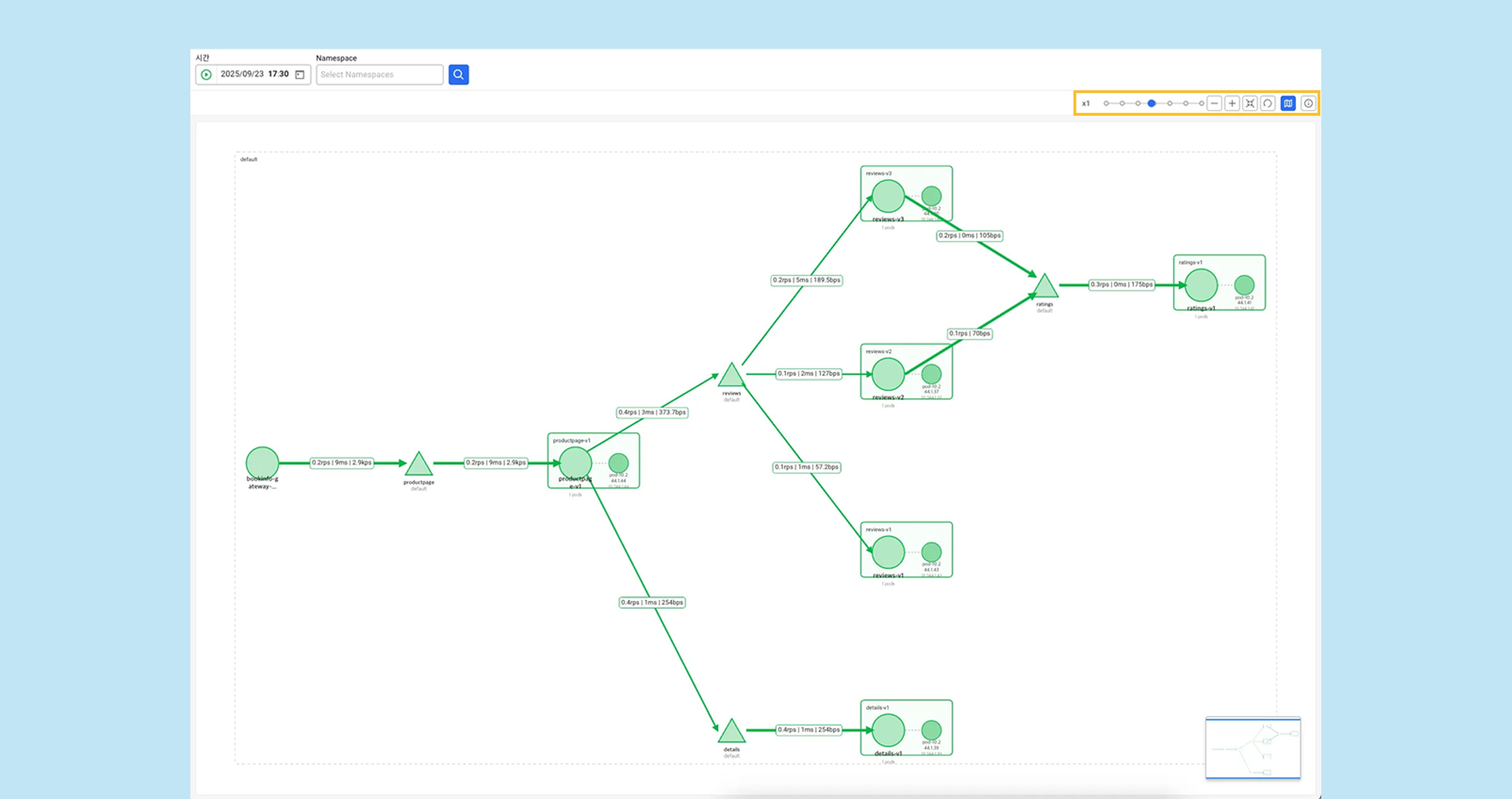The width and height of the screenshot is (1512, 799).
Task: Open the calendar date picker icon
Action: tap(300, 75)
